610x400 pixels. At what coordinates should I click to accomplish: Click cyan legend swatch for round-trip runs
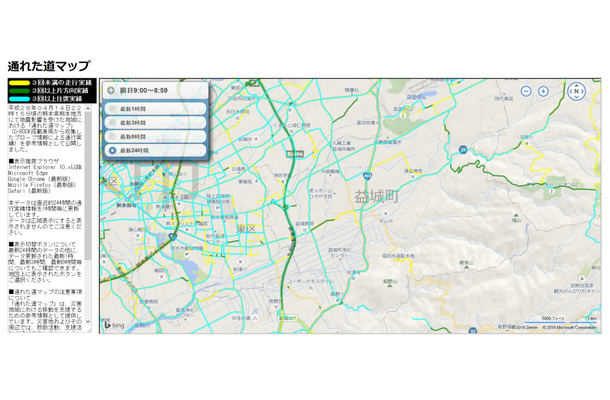pyautogui.click(x=19, y=99)
